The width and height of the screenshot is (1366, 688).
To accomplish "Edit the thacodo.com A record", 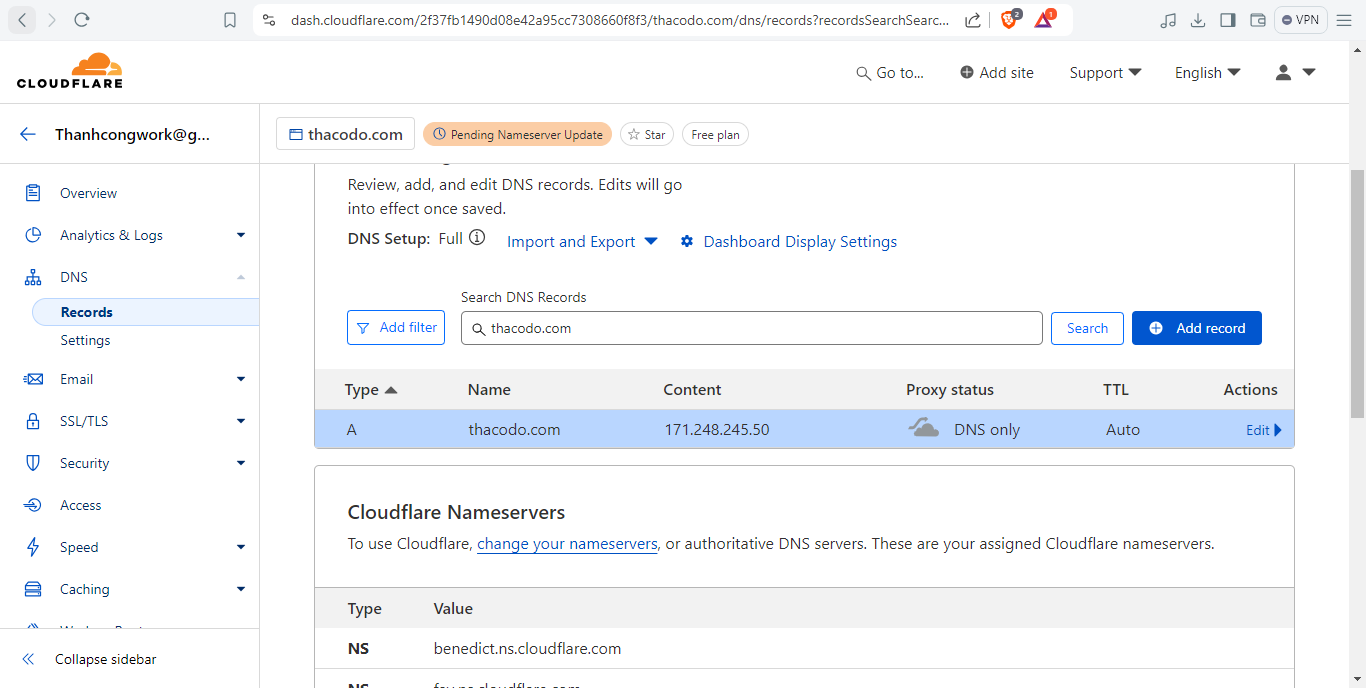I will coord(1263,430).
